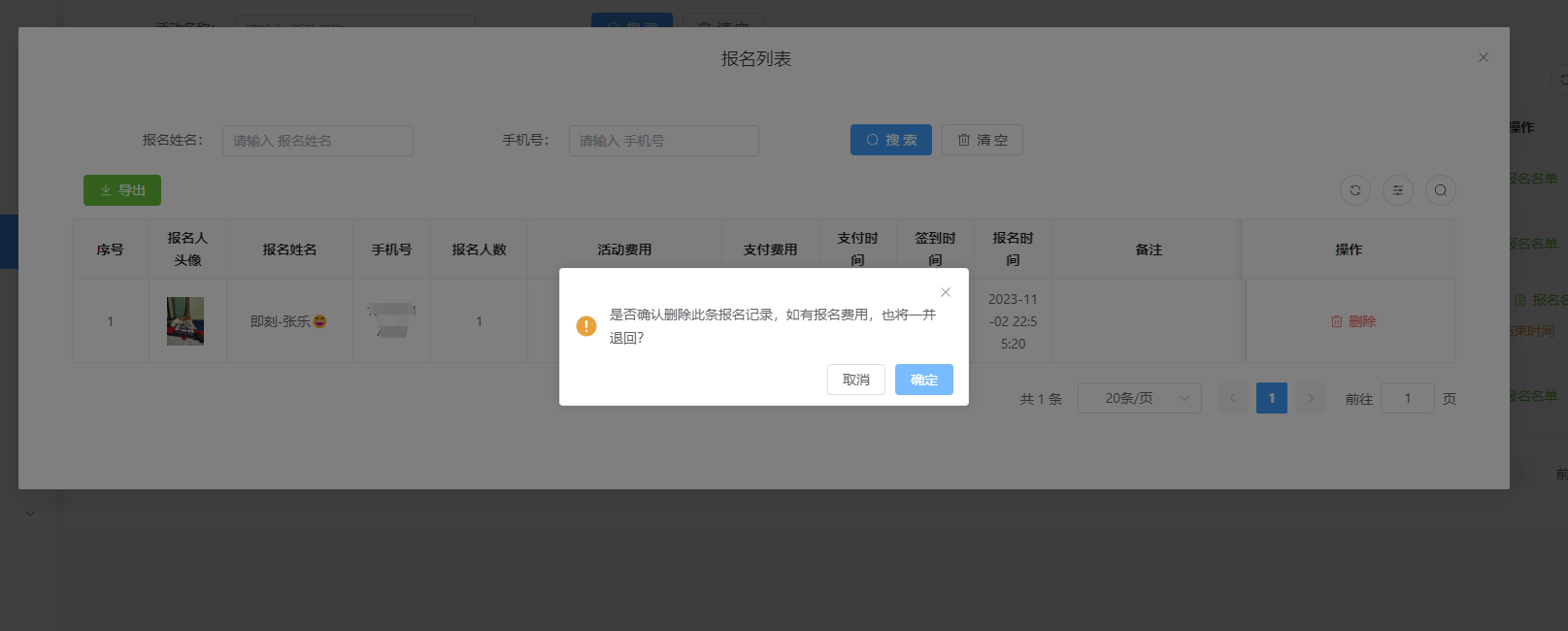Image resolution: width=1568 pixels, height=631 pixels.
Task: Go to previous page arrow
Action: click(x=1232, y=398)
